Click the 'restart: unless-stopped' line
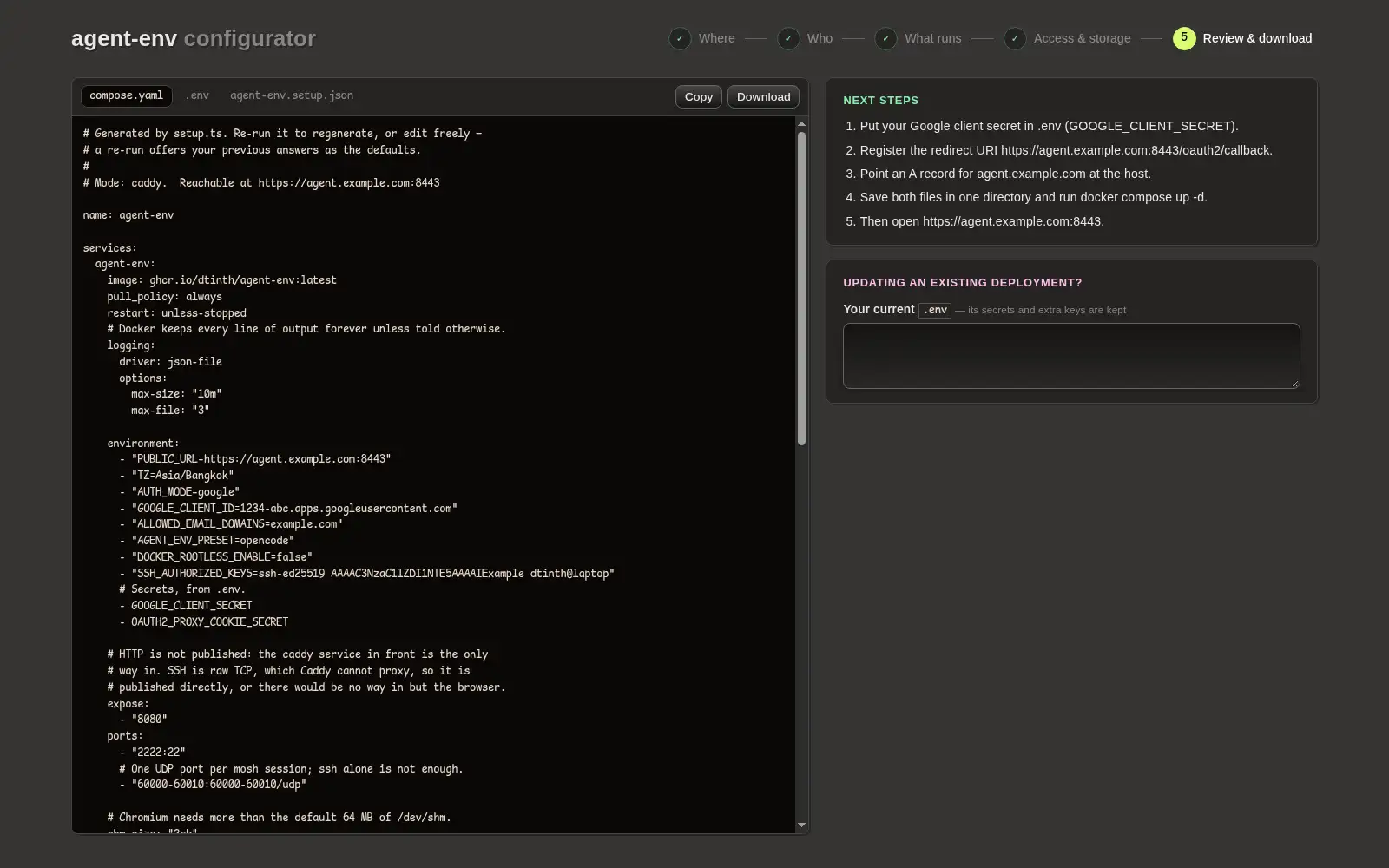This screenshot has width=1389, height=868. [176, 313]
